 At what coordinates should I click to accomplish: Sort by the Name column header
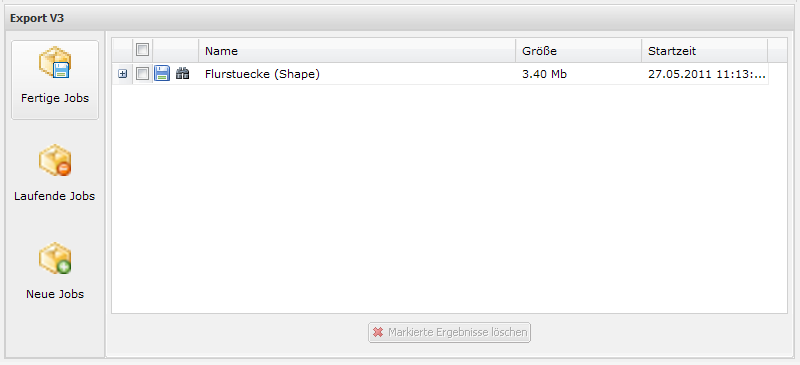357,51
